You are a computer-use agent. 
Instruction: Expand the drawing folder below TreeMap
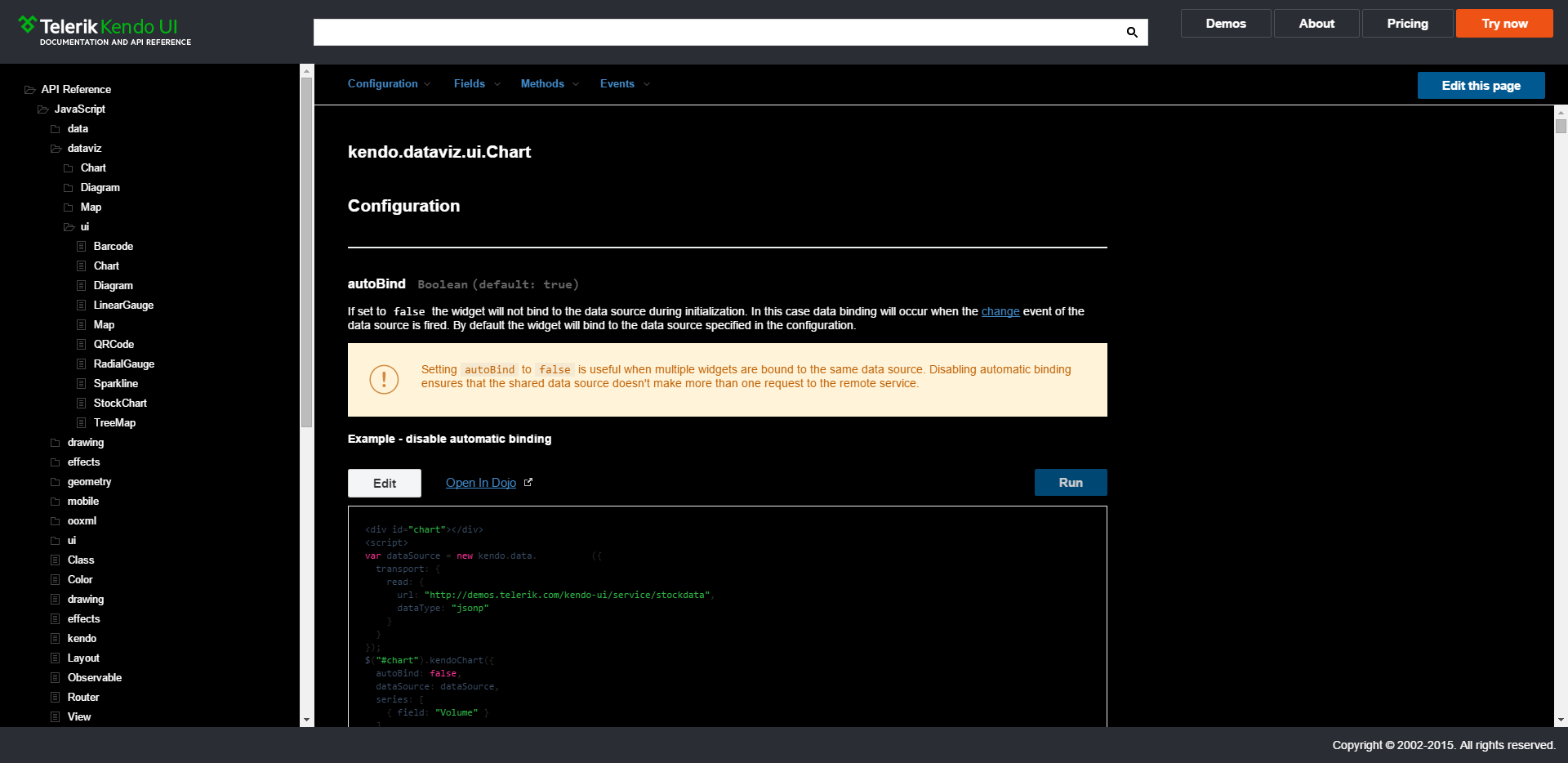[x=56, y=443]
